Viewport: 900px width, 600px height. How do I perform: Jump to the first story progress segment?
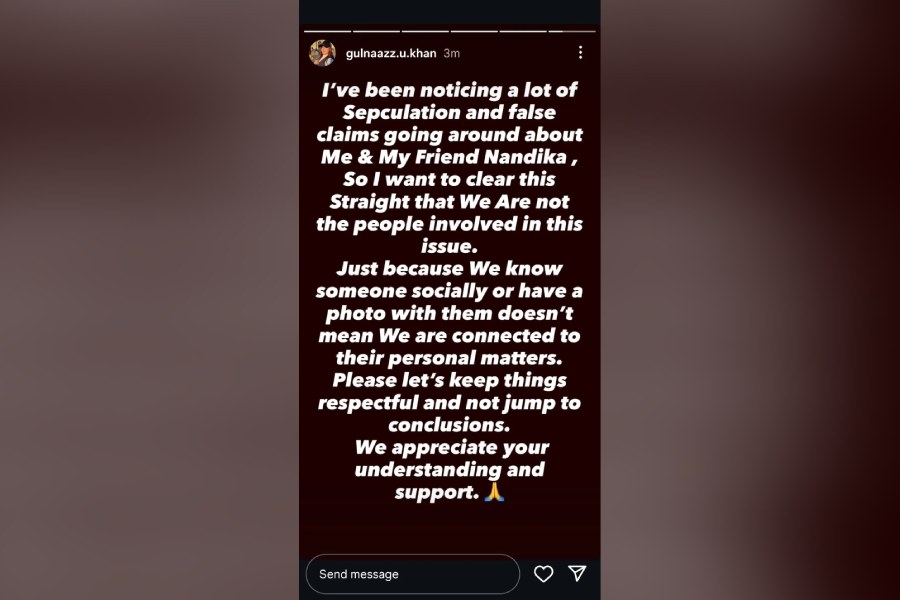(x=328, y=31)
